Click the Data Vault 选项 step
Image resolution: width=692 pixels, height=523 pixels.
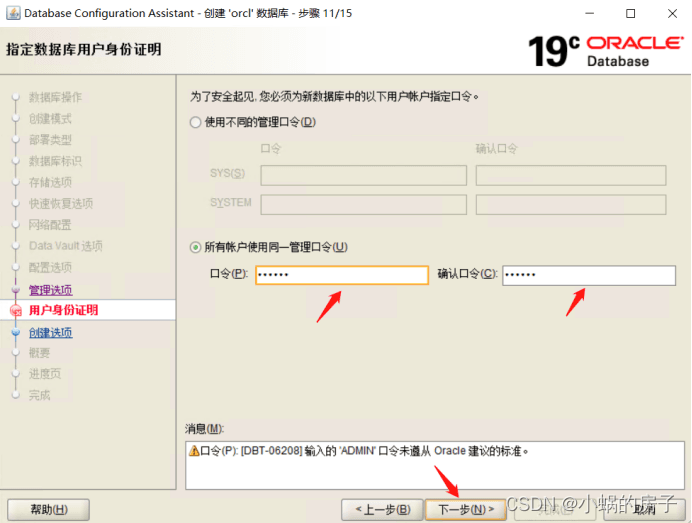point(66,246)
